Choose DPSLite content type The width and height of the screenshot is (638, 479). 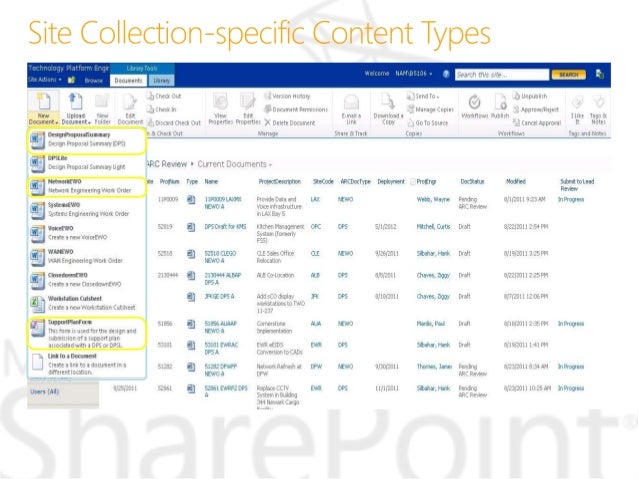87,163
